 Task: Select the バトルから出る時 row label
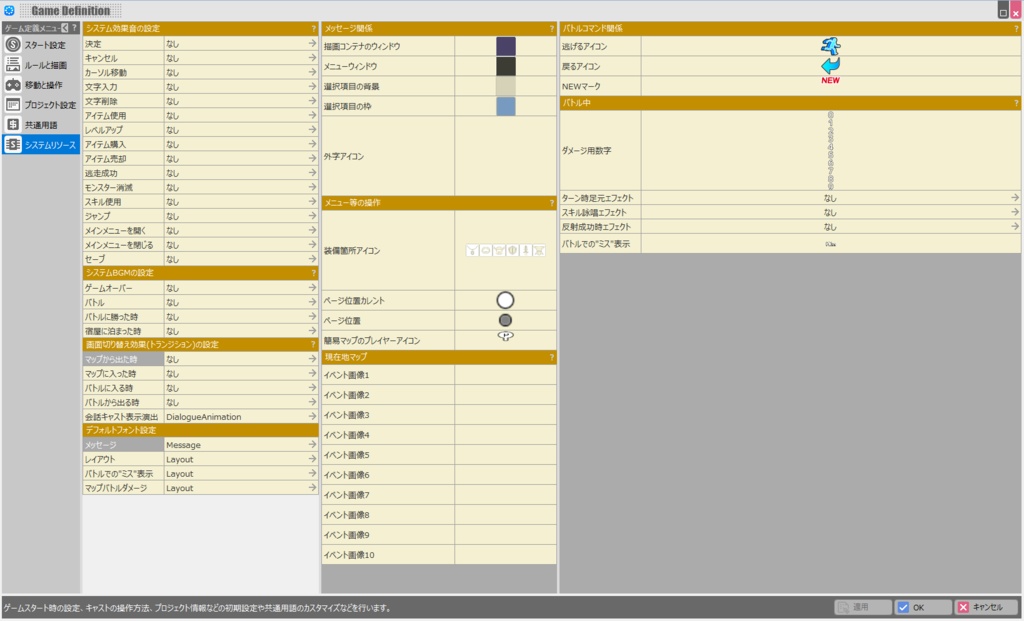112,402
